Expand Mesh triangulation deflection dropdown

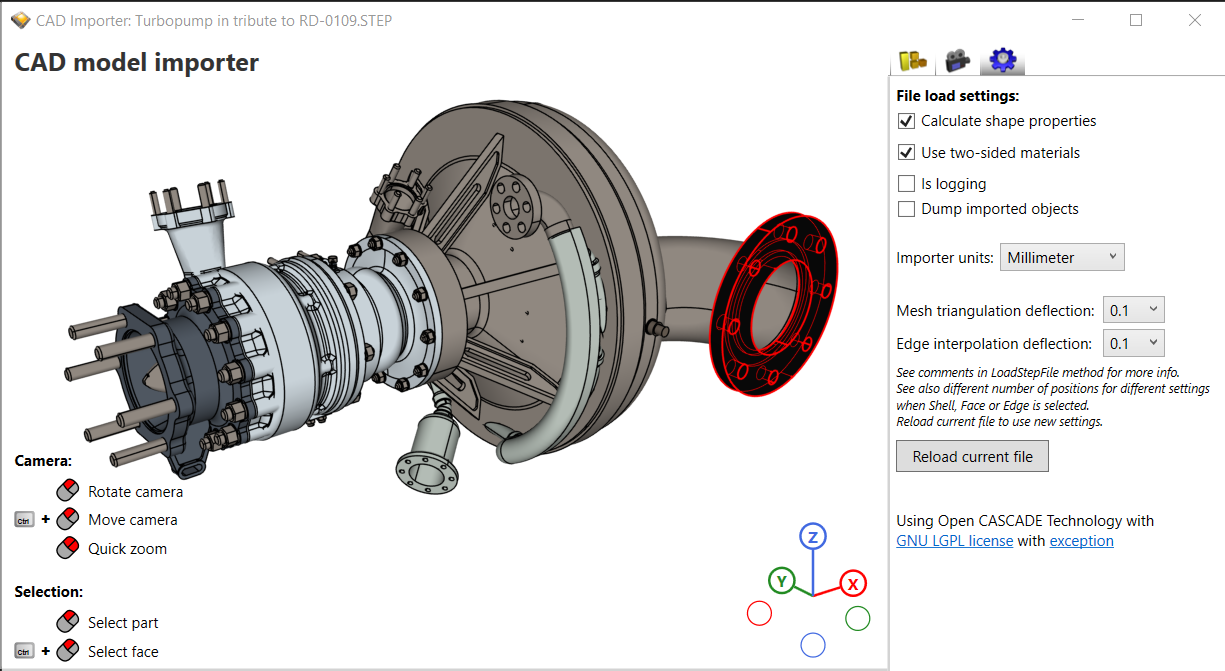[x=1133, y=310]
